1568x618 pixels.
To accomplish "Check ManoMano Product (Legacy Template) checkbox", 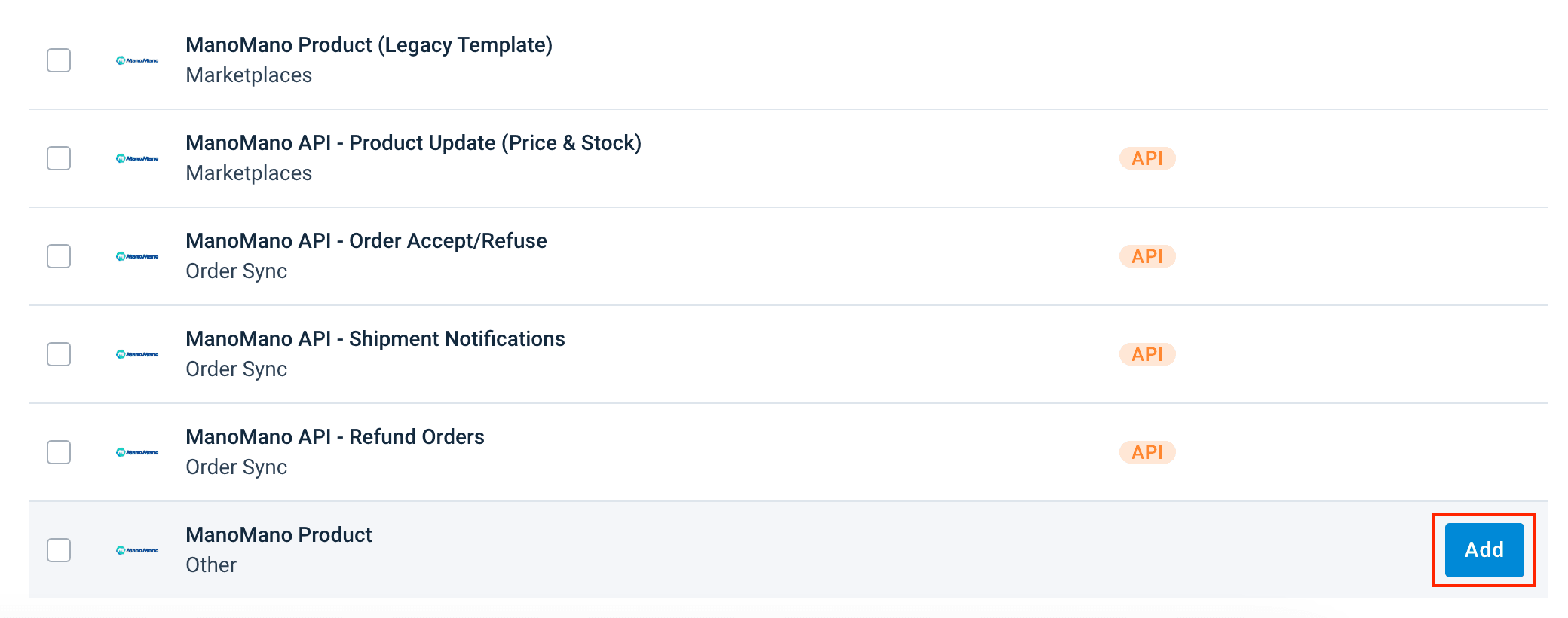I will [x=59, y=60].
